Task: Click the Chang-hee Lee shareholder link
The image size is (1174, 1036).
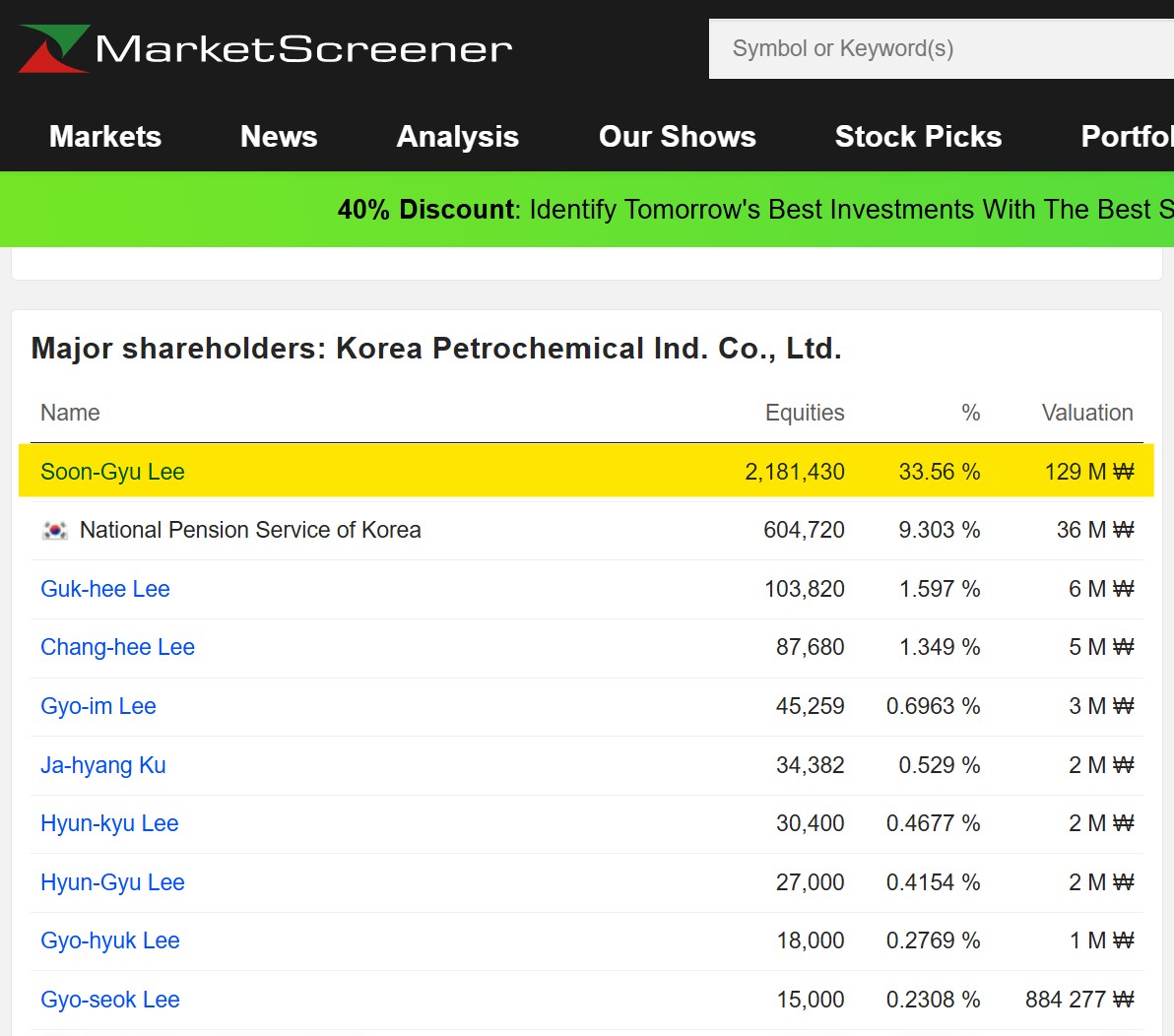Action: (x=117, y=647)
